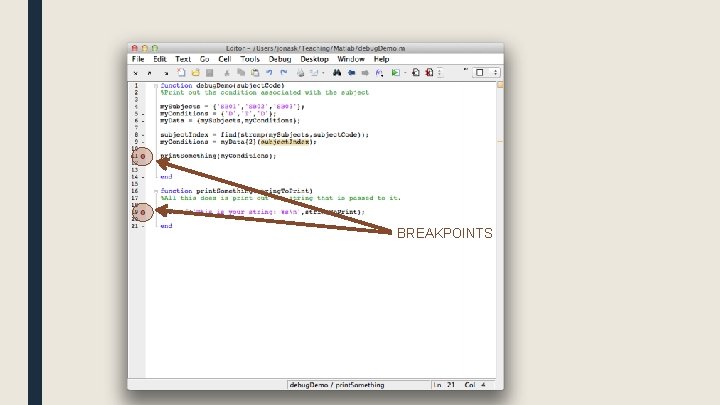Image resolution: width=720 pixels, height=405 pixels.
Task: Open the Go menu
Action: point(204,59)
